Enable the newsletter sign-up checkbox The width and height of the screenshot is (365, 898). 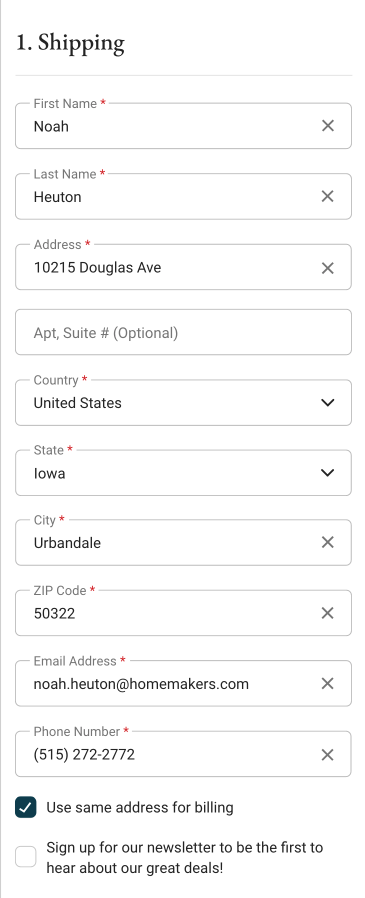[26, 857]
